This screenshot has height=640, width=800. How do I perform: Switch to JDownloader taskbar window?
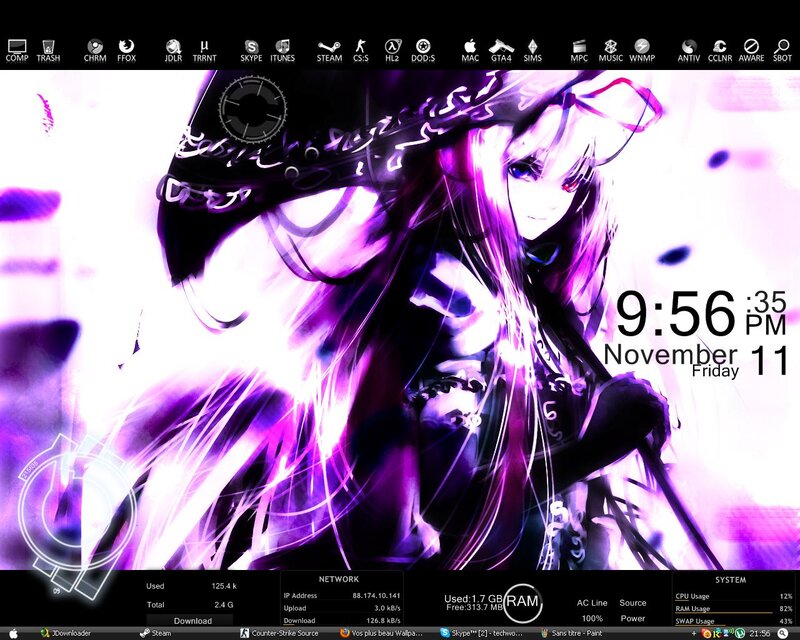coord(66,633)
